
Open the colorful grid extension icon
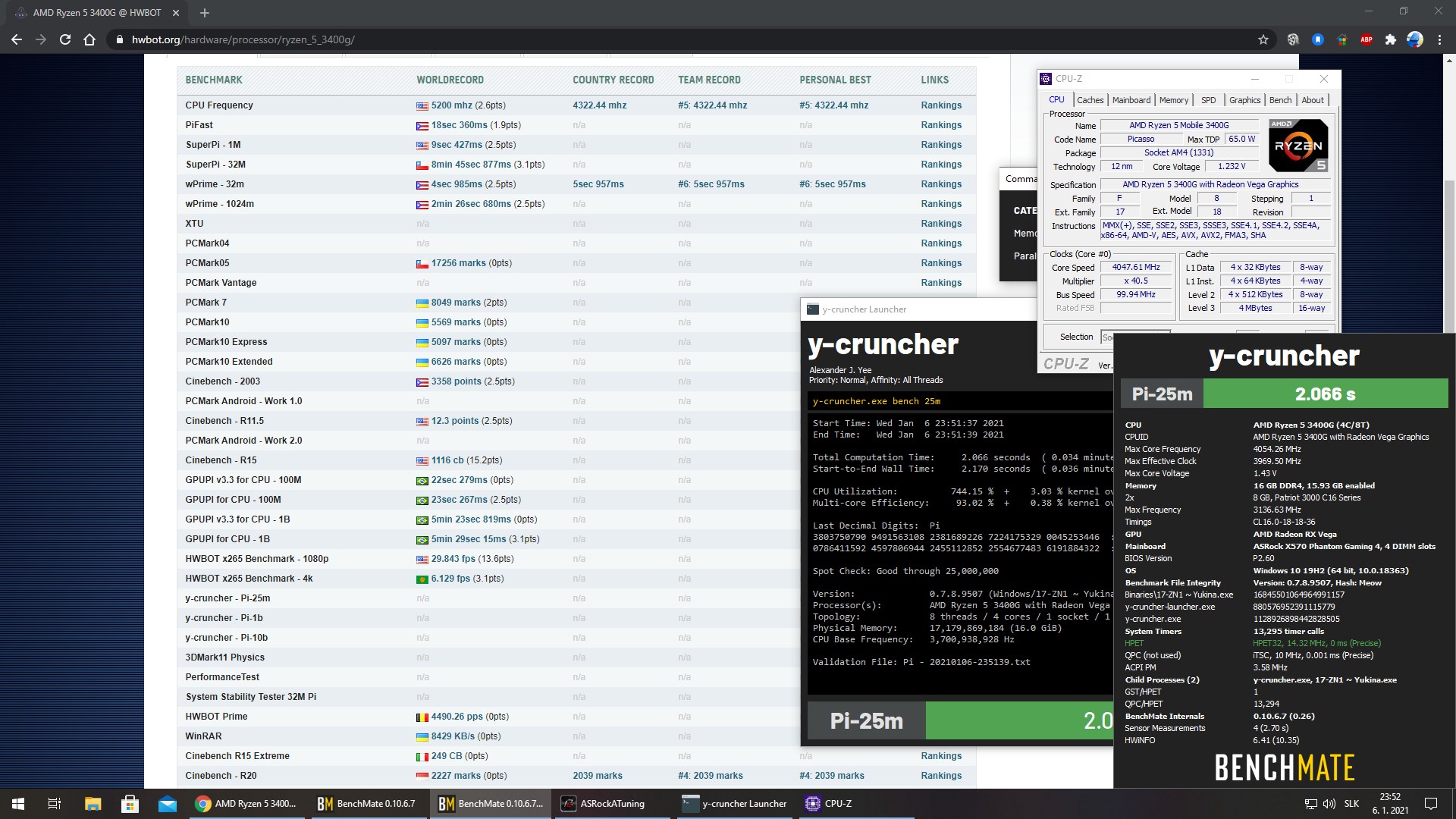pyautogui.click(x=1342, y=39)
